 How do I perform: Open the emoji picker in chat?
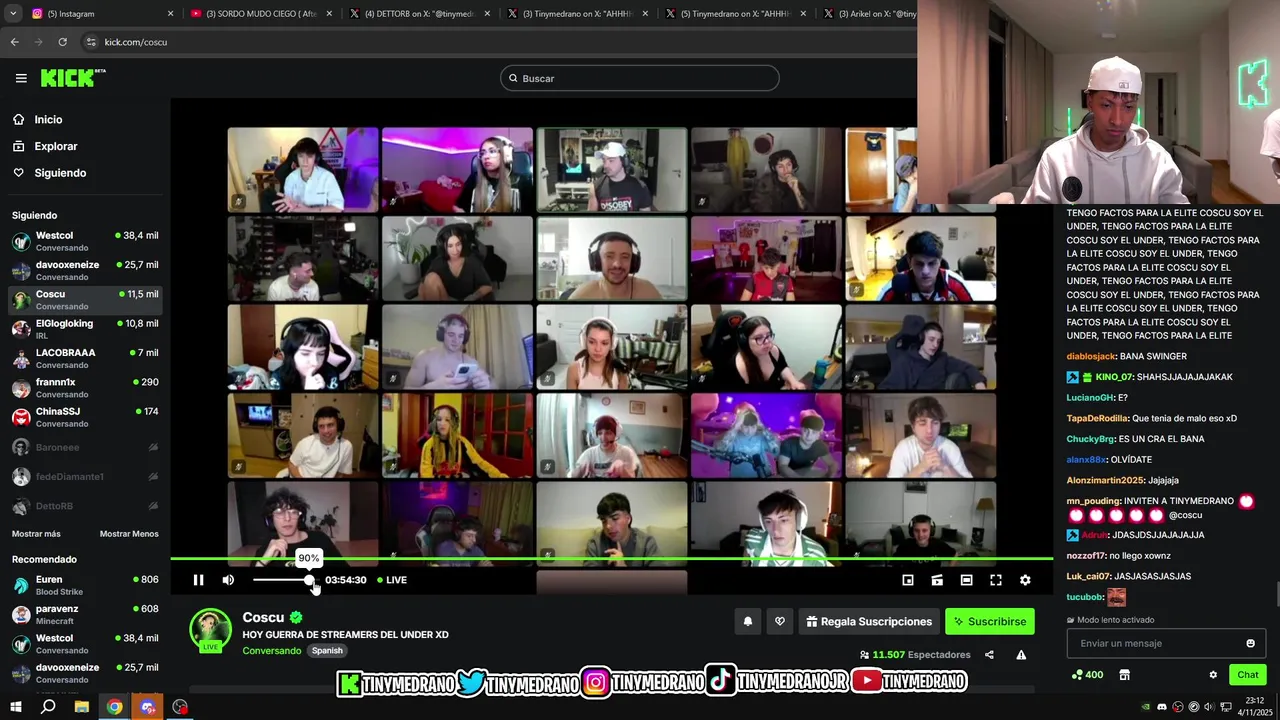(1250, 643)
